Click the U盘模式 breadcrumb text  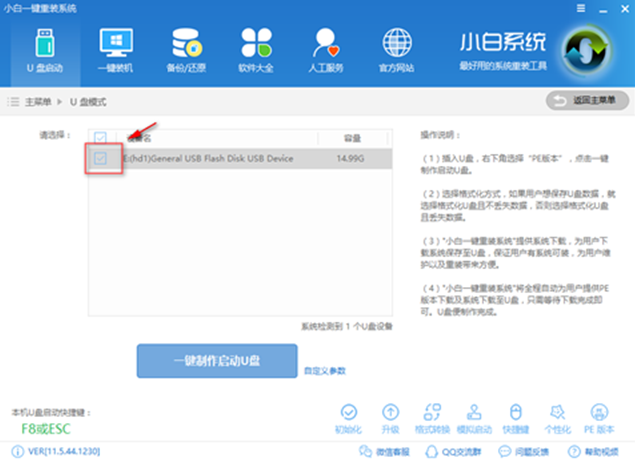(88, 102)
